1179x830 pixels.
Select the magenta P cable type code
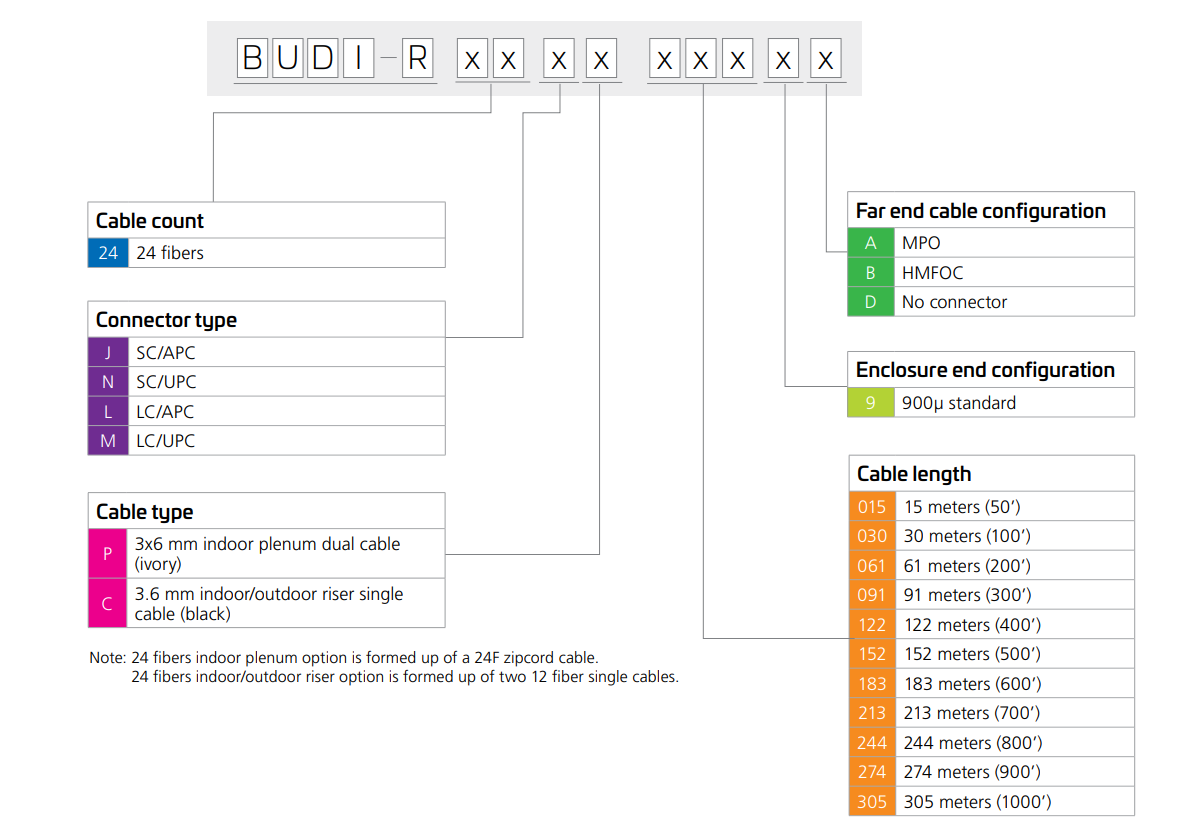[108, 553]
